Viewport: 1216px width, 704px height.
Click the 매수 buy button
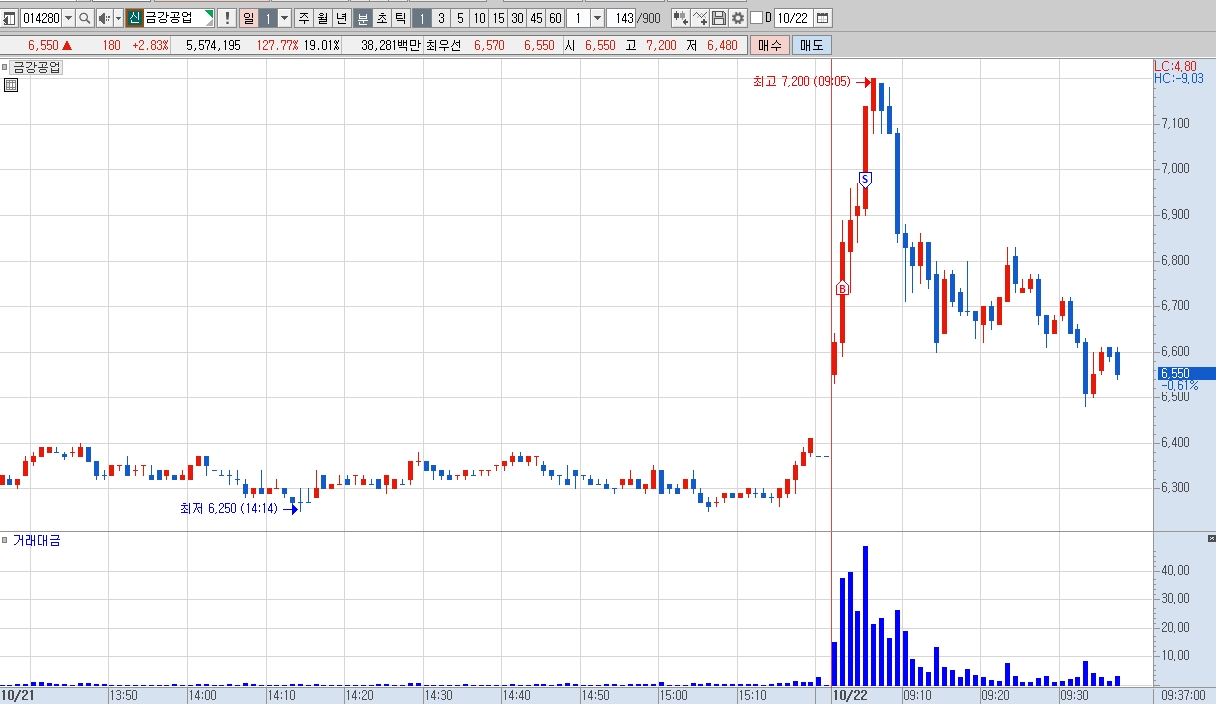click(770, 45)
